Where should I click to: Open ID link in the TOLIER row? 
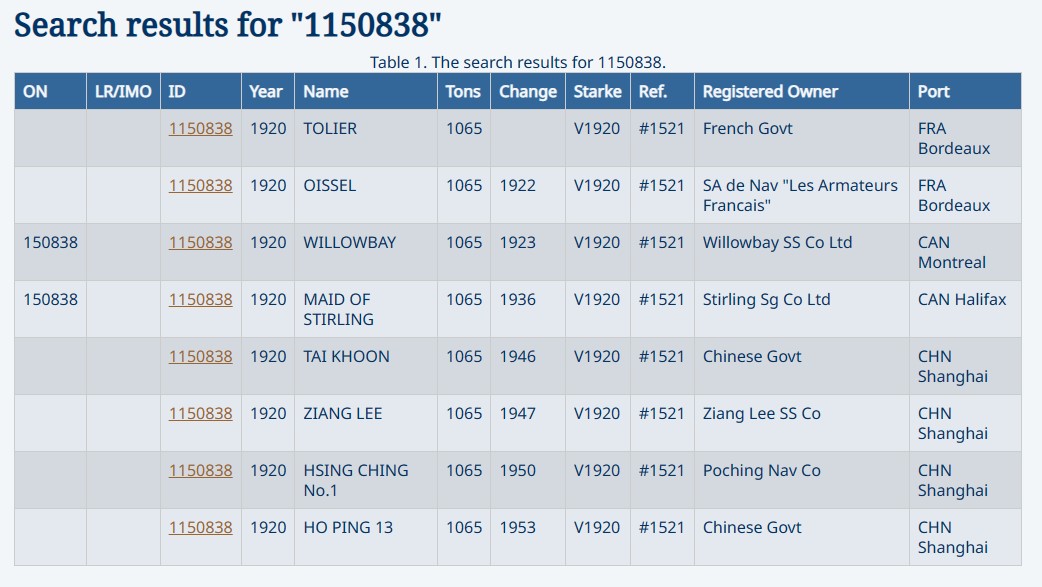pos(200,128)
